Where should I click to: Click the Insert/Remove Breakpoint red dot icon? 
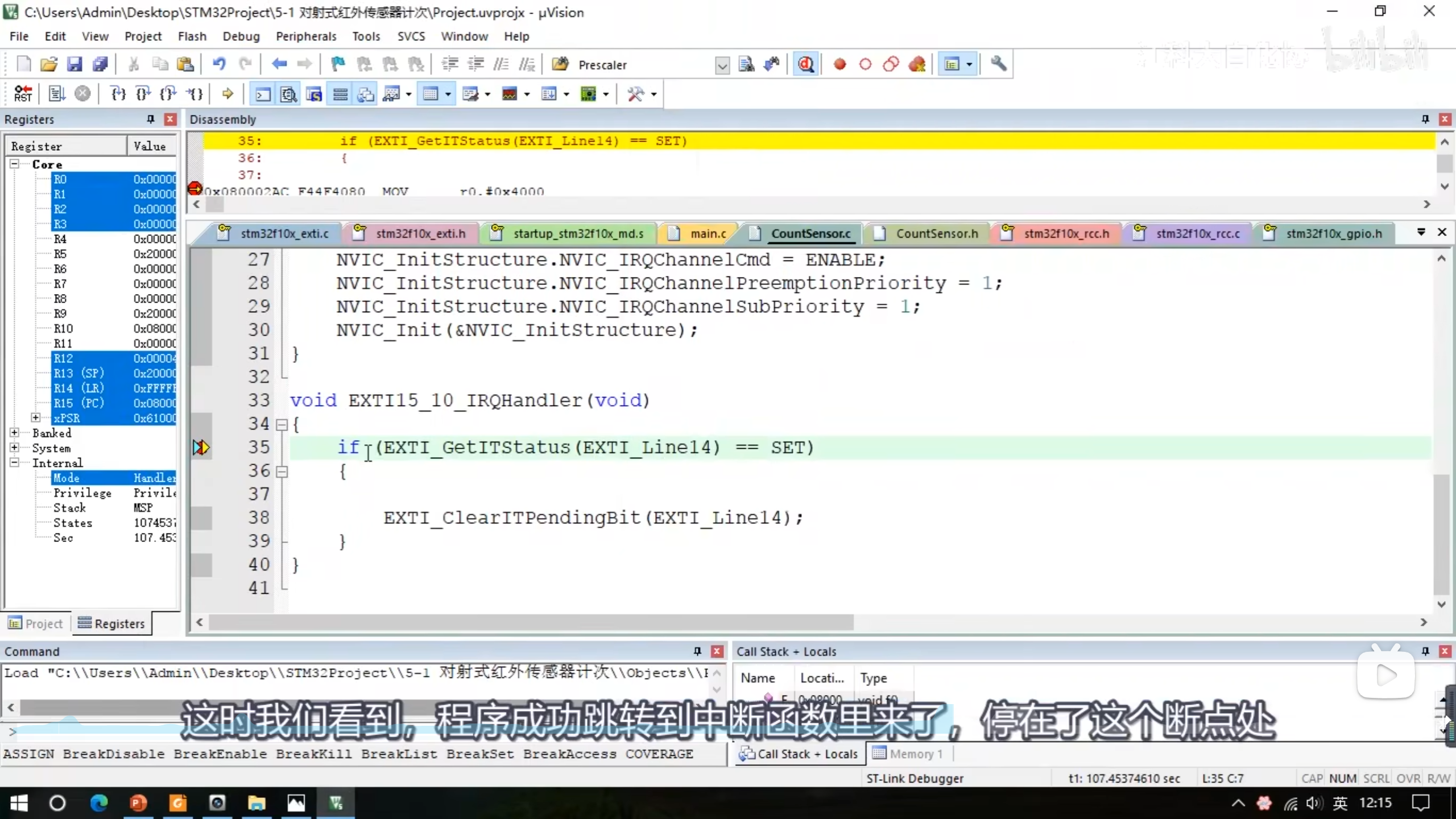[839, 64]
